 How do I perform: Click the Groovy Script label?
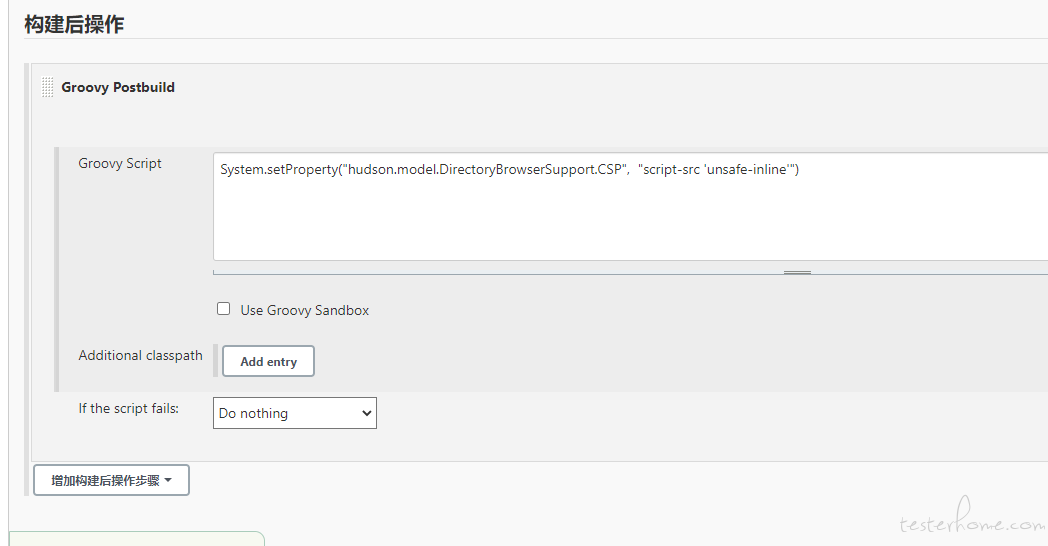[x=120, y=164]
